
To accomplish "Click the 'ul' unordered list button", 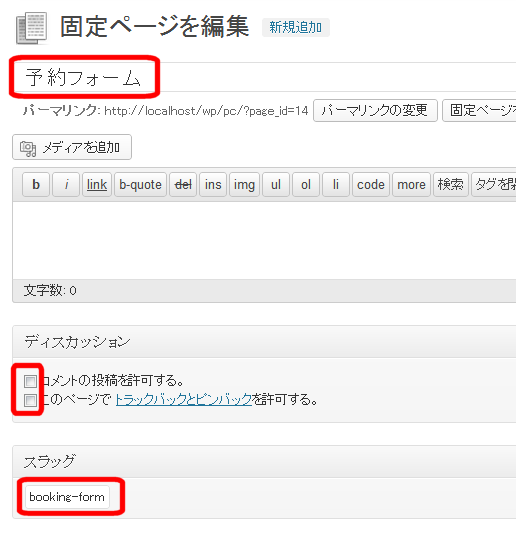I will pos(276,185).
